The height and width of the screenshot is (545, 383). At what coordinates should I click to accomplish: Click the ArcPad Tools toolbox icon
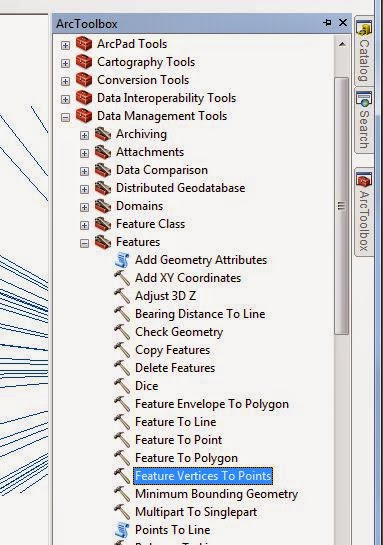(84, 44)
